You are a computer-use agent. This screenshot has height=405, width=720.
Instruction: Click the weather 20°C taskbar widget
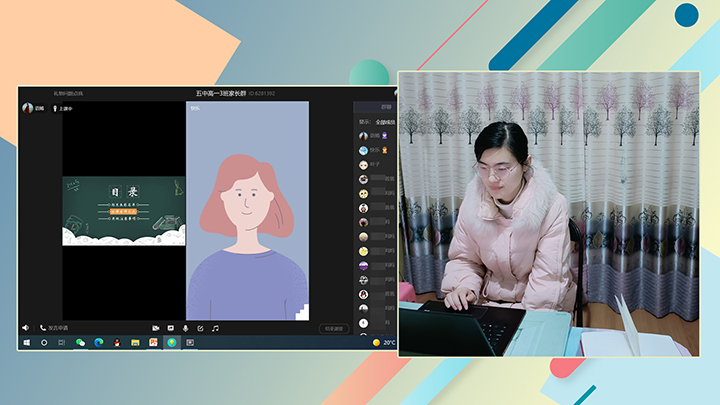click(384, 343)
